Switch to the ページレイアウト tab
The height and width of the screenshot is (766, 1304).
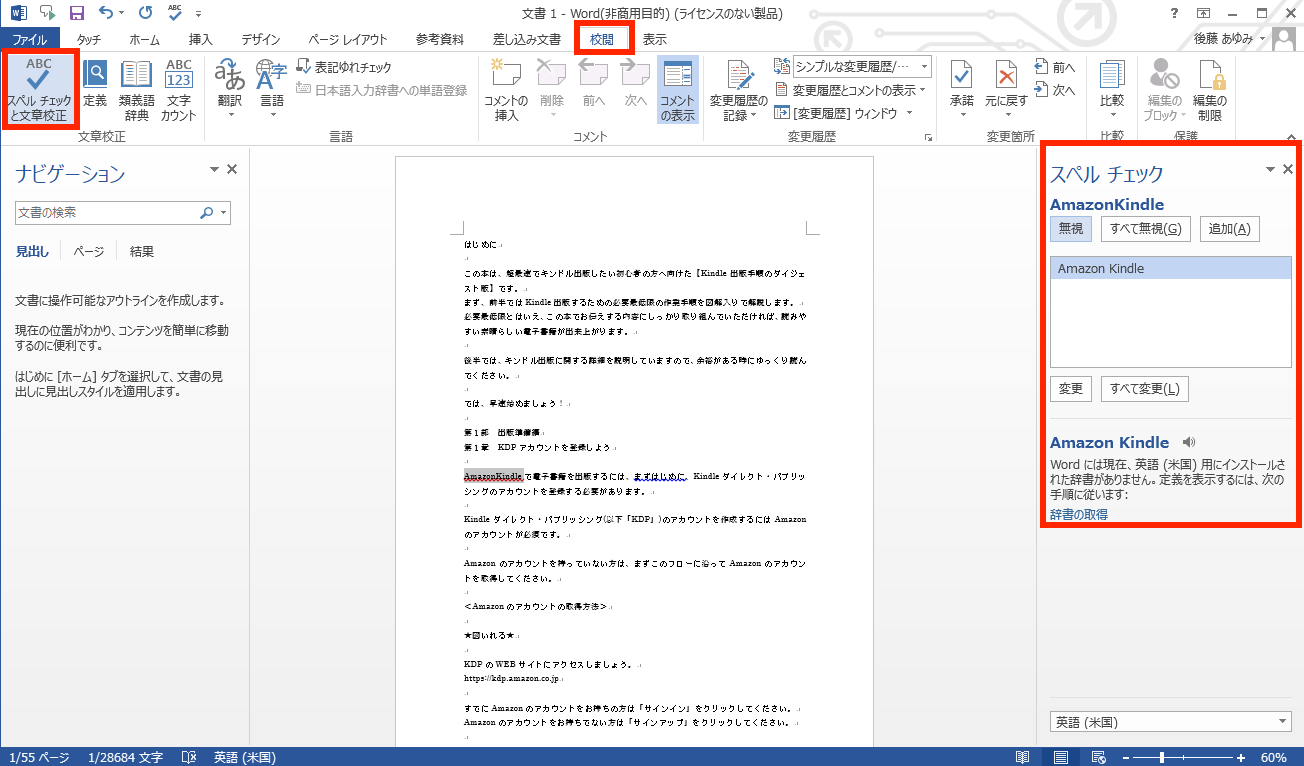coord(348,40)
